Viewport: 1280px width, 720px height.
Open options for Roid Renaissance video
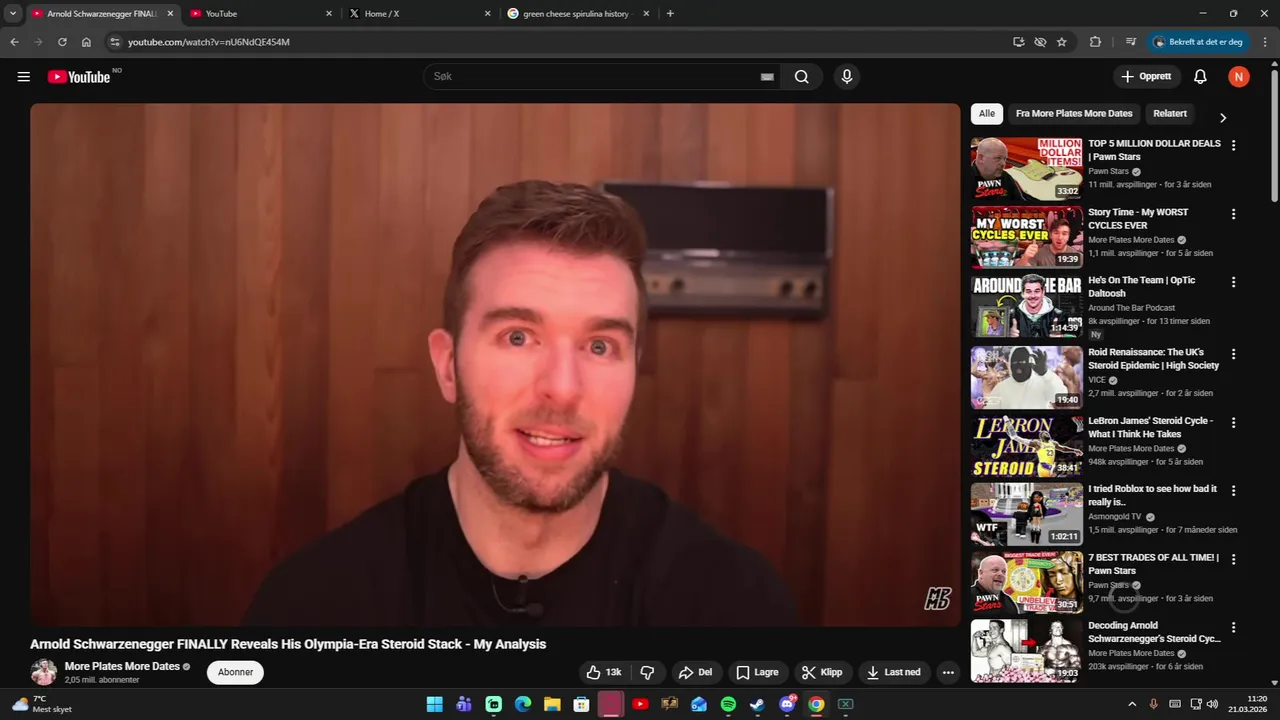[x=1233, y=354]
